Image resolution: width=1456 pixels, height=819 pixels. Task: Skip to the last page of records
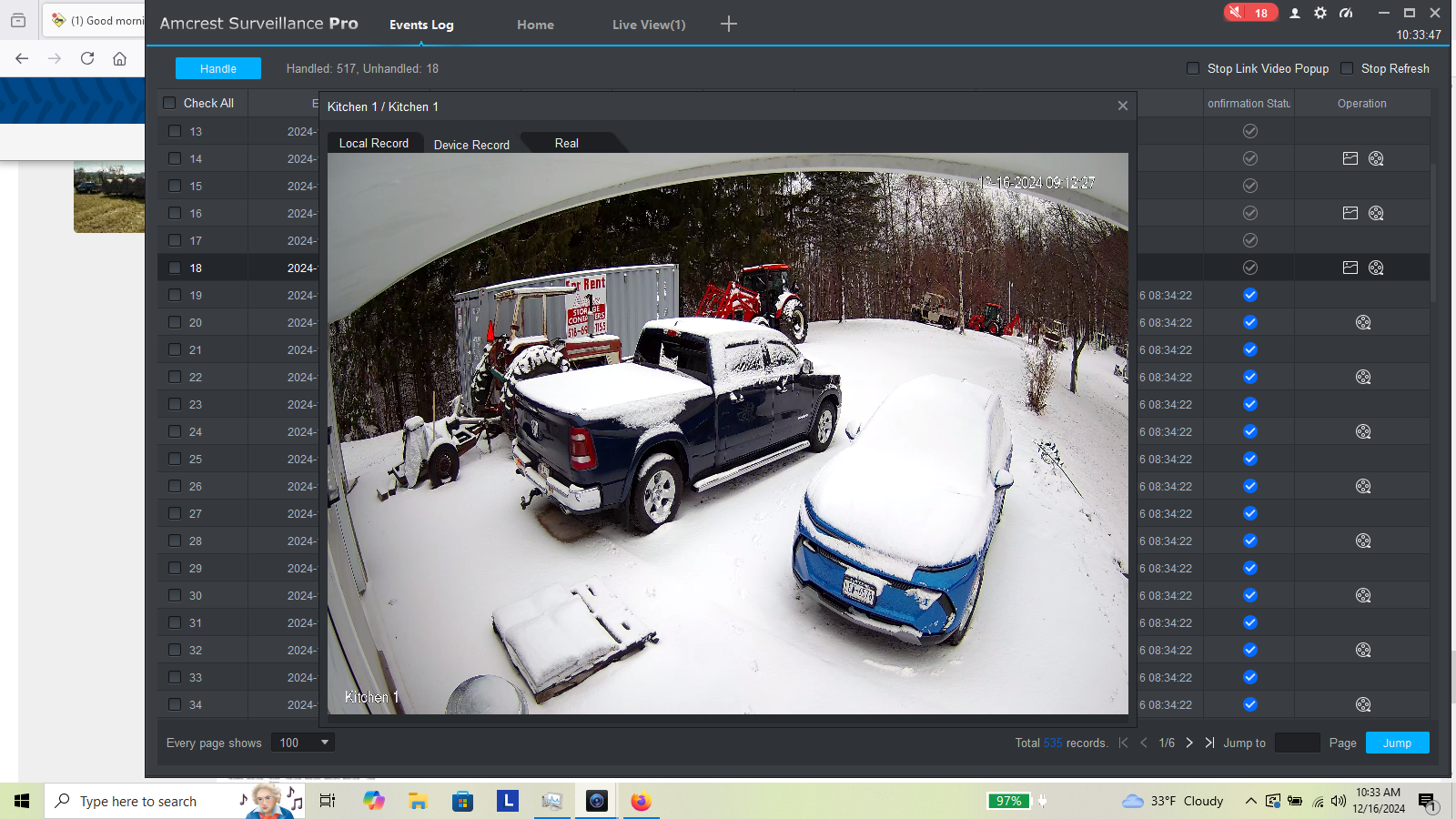pyautogui.click(x=1209, y=743)
